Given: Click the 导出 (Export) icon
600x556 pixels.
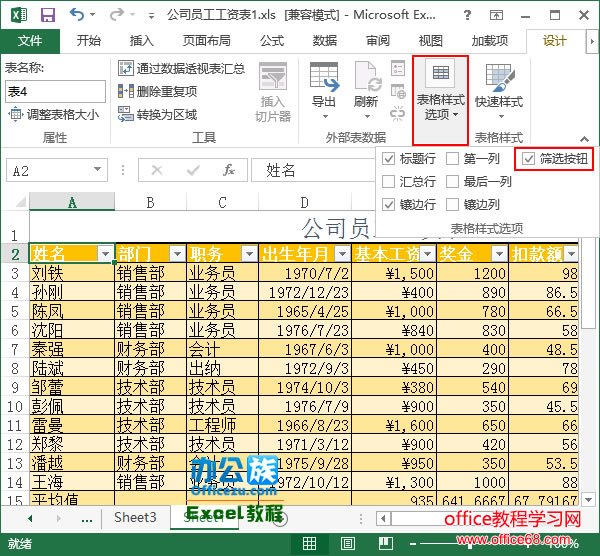Looking at the screenshot, I should 323,84.
